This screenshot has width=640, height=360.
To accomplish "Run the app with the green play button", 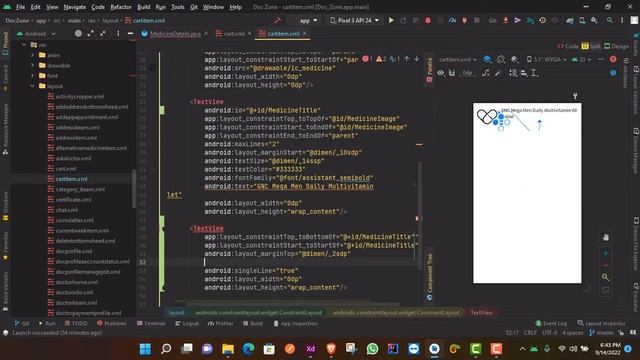I will 391,20.
